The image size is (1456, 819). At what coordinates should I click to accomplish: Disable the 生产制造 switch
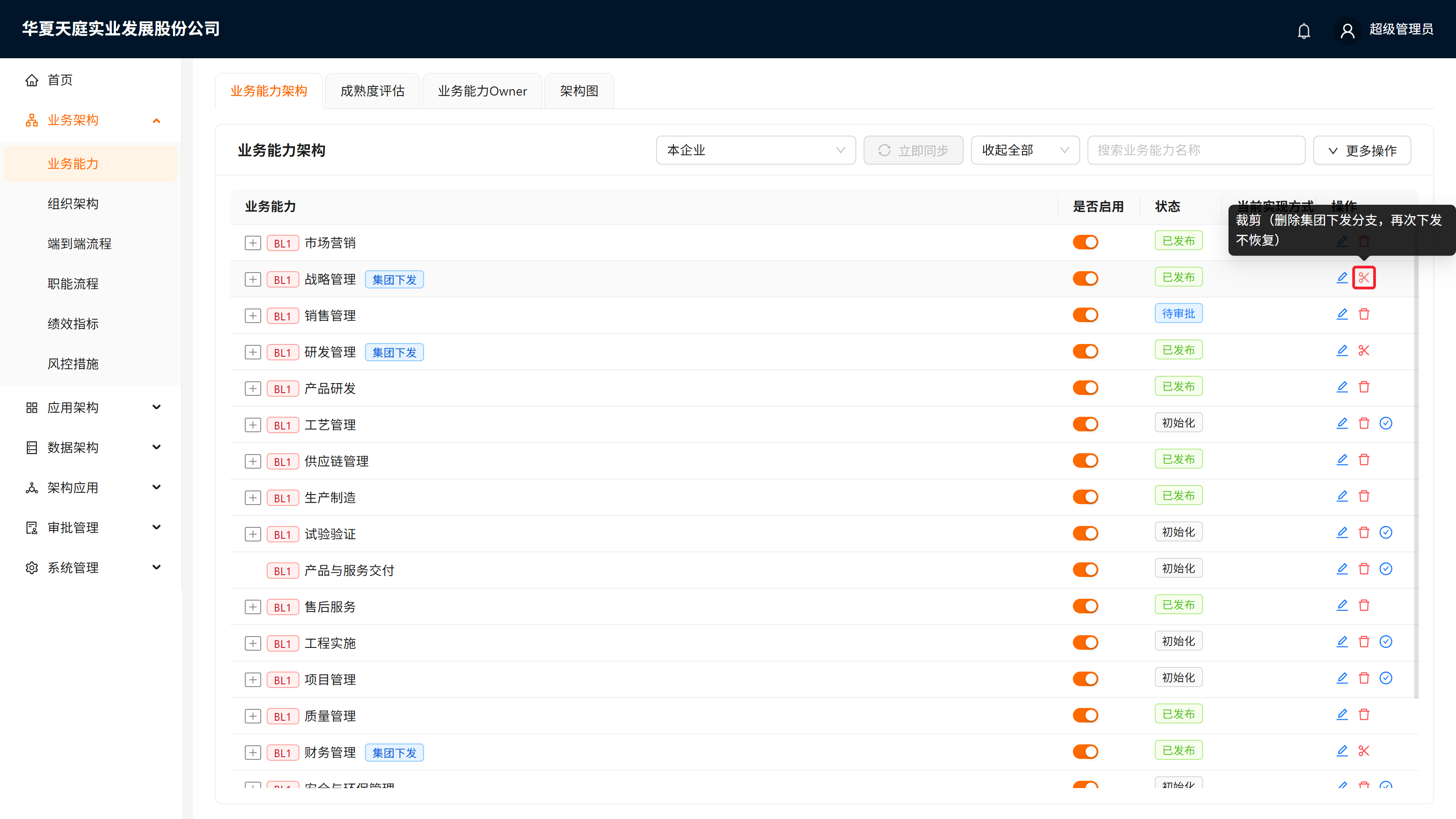(1085, 497)
